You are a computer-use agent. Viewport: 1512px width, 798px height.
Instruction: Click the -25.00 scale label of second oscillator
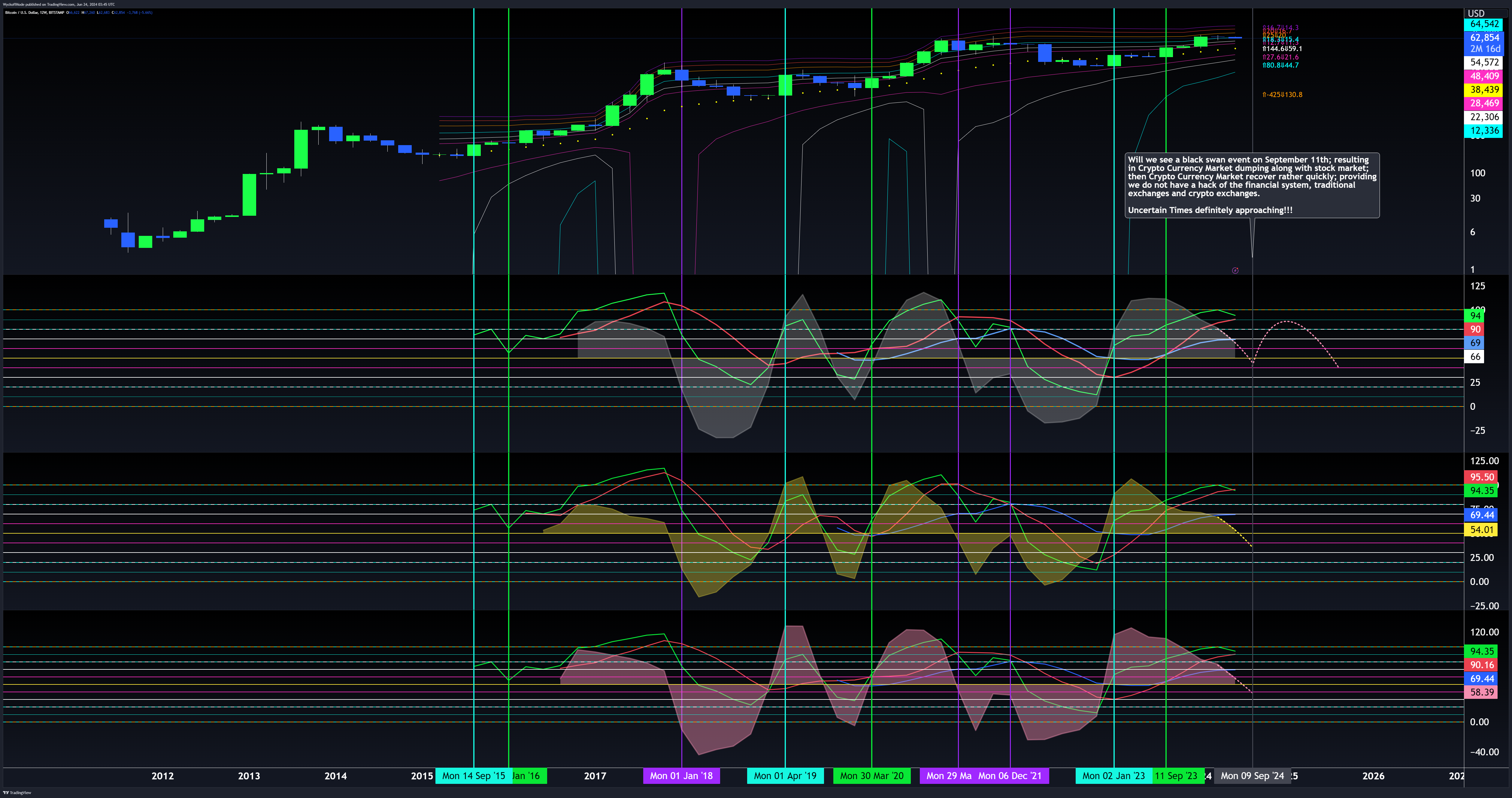point(1484,606)
